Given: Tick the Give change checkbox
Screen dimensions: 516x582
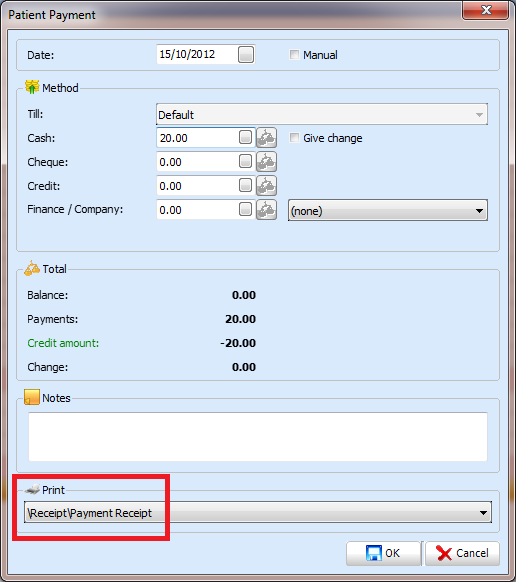Looking at the screenshot, I should pos(294,138).
